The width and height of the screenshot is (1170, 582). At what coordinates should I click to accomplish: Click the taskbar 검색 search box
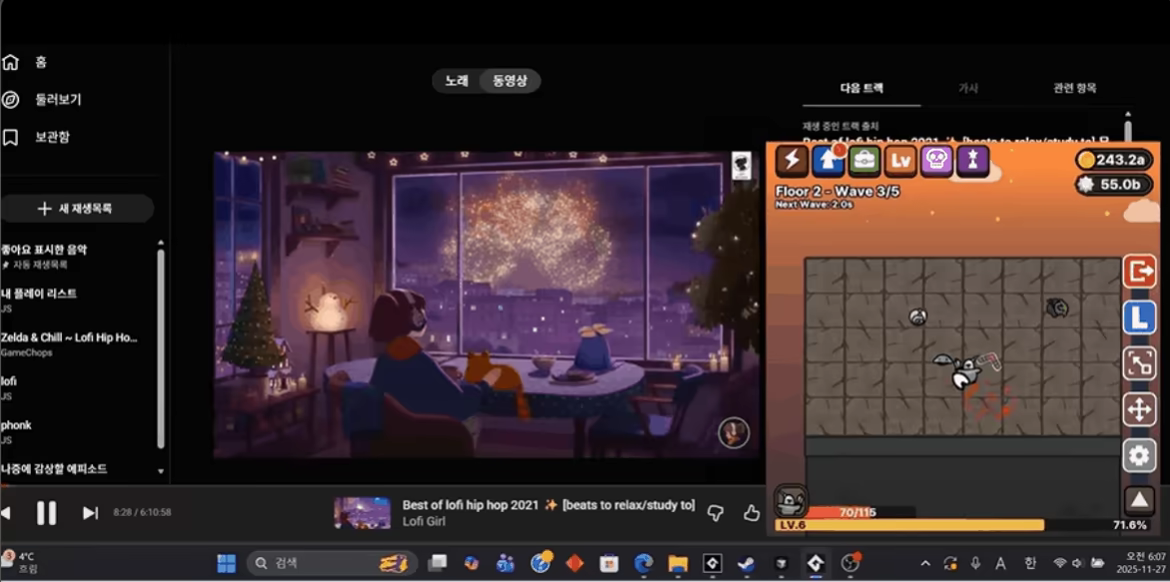tap(331, 563)
